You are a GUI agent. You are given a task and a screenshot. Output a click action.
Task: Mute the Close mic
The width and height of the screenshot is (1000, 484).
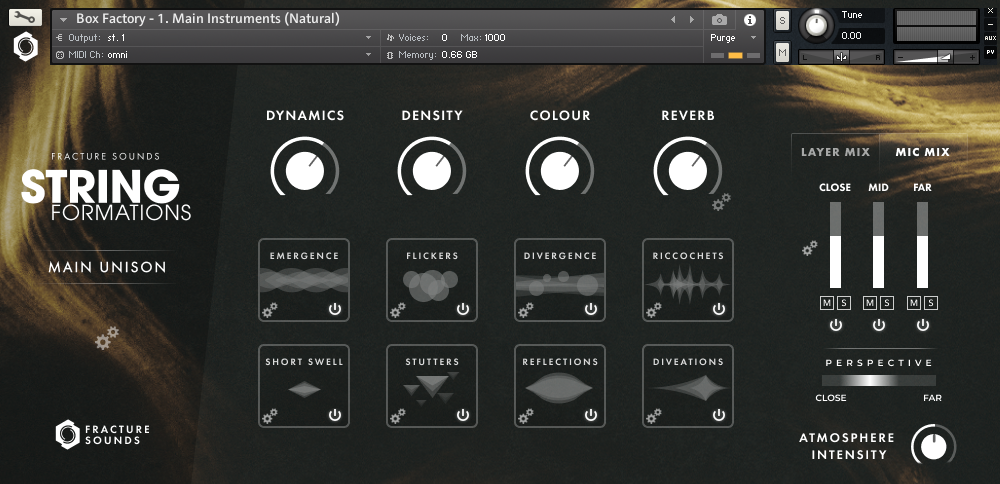827,302
